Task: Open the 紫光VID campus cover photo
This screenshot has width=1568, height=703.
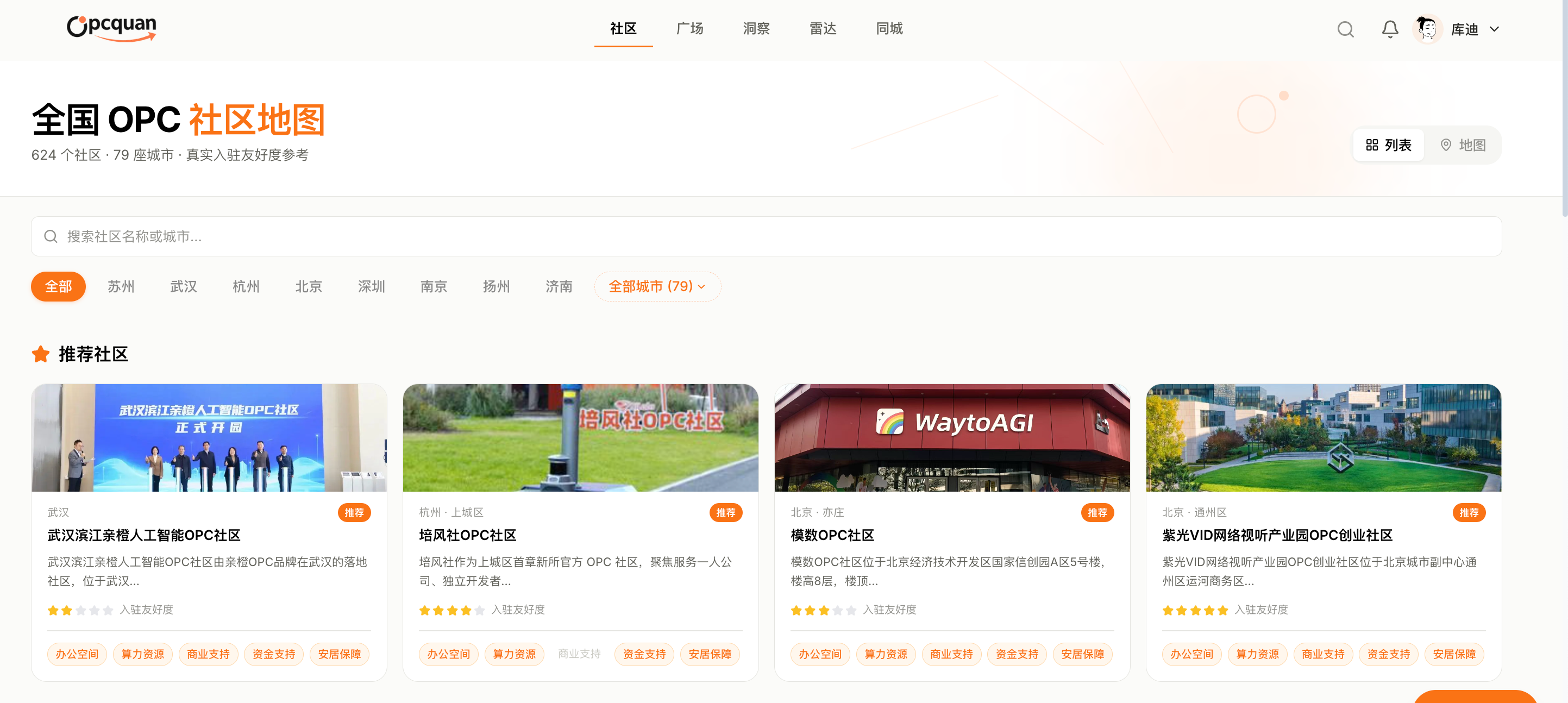Action: click(x=1324, y=438)
